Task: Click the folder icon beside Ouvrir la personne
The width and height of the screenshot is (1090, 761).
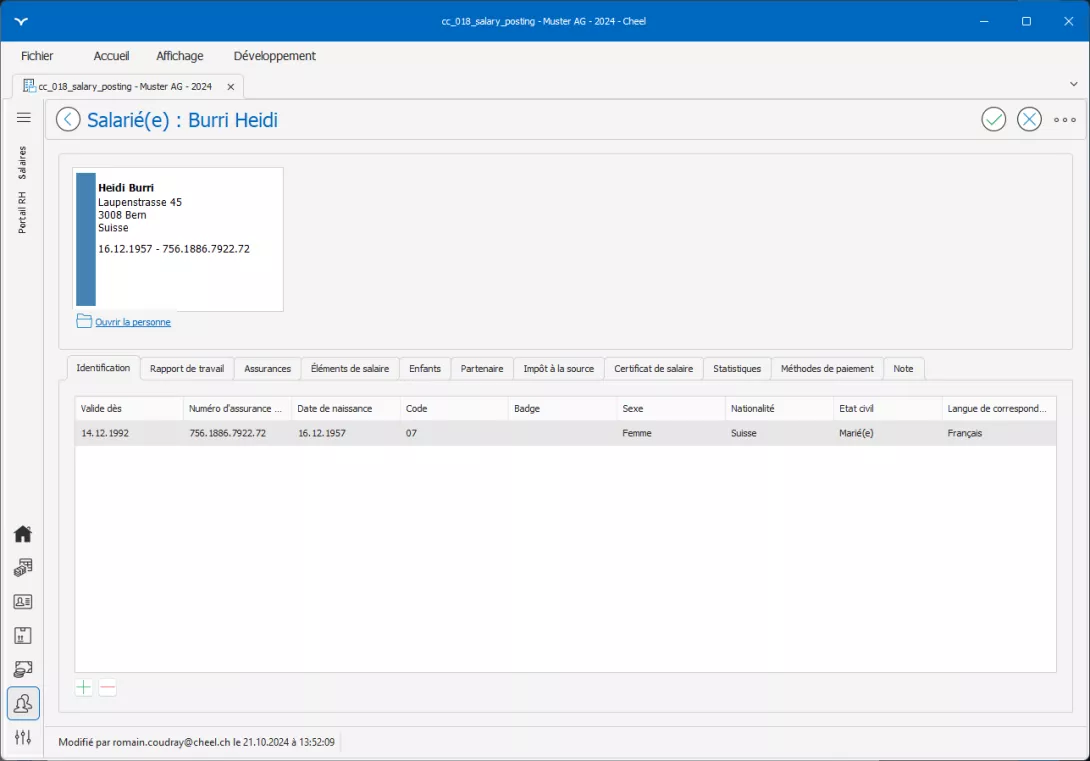Action: tap(84, 321)
